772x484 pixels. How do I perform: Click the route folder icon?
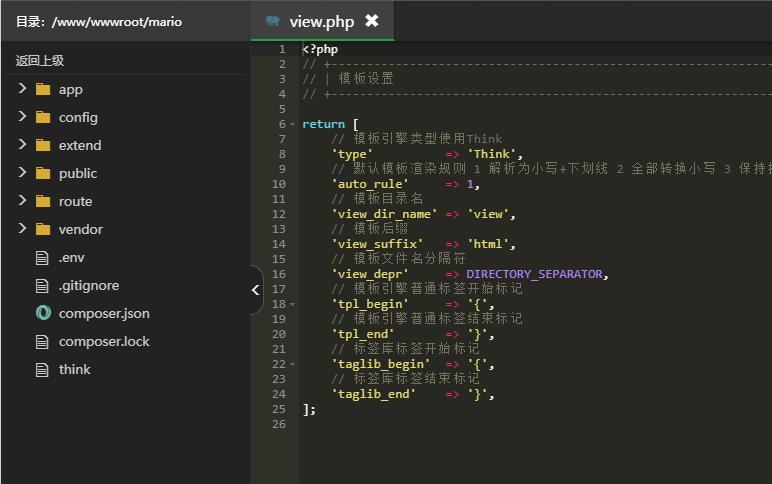[43, 201]
